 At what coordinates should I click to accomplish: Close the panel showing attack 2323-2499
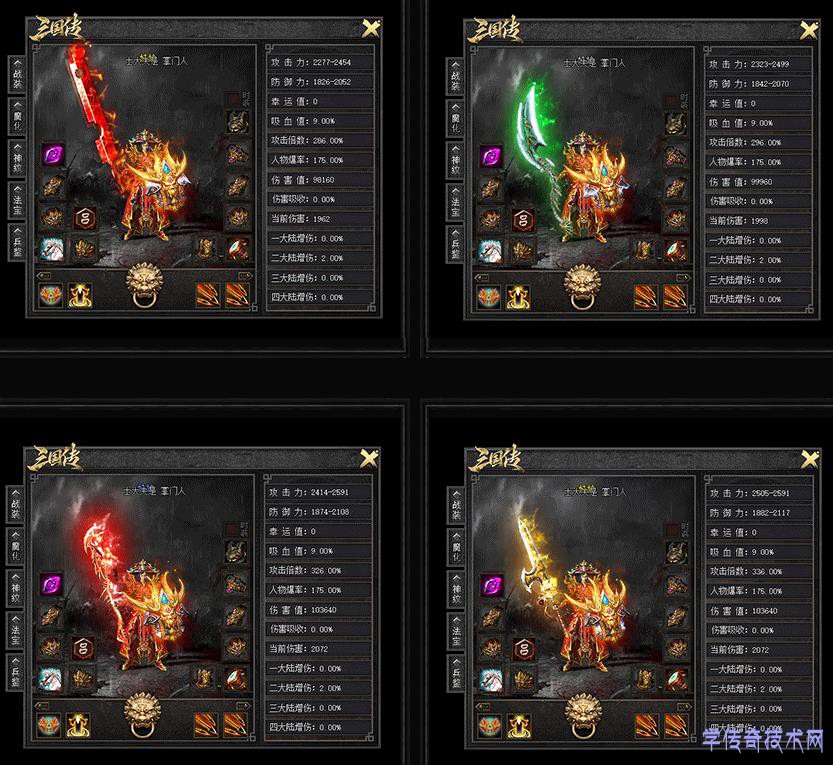[809, 31]
